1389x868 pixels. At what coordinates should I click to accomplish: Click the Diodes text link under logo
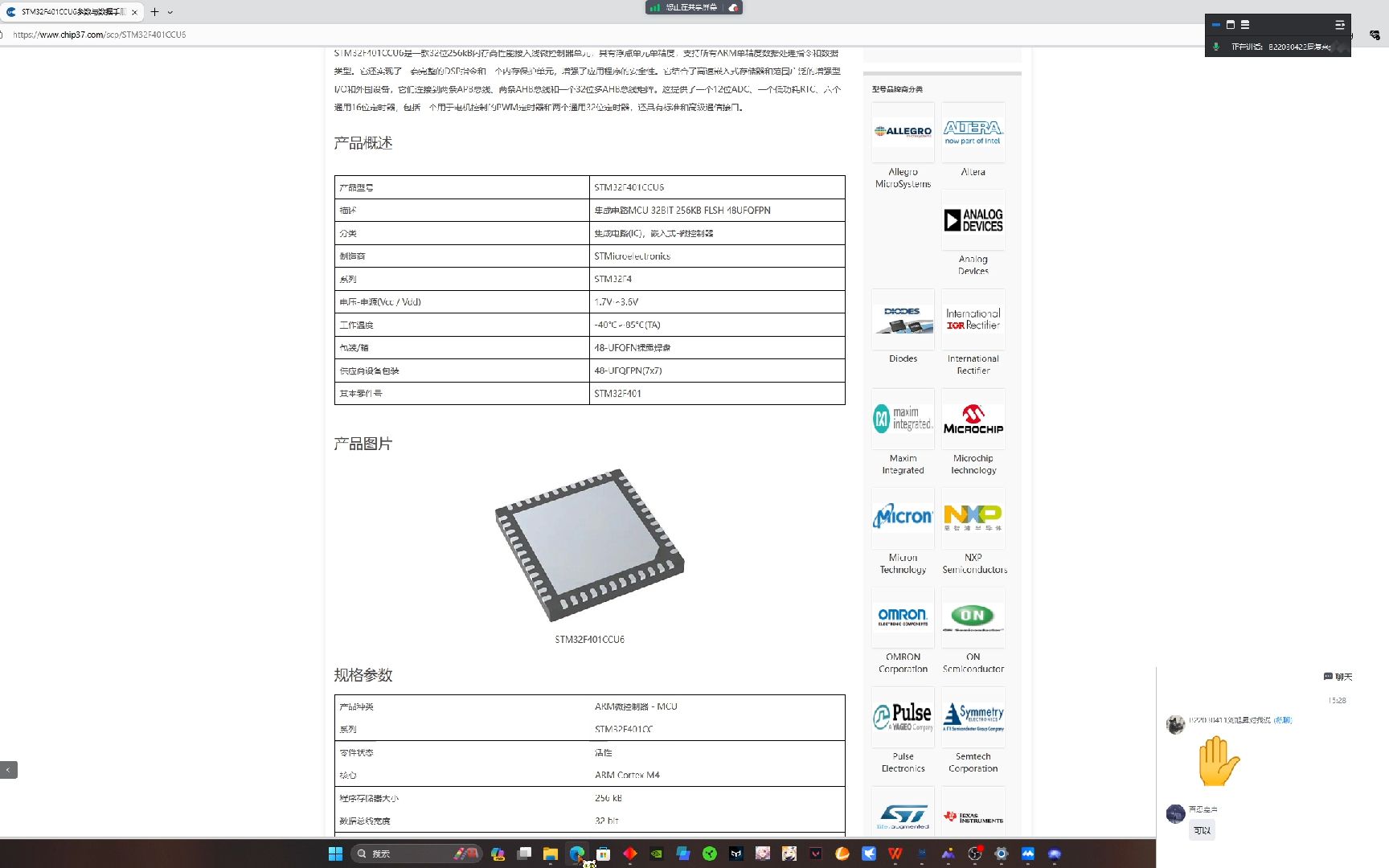point(903,358)
